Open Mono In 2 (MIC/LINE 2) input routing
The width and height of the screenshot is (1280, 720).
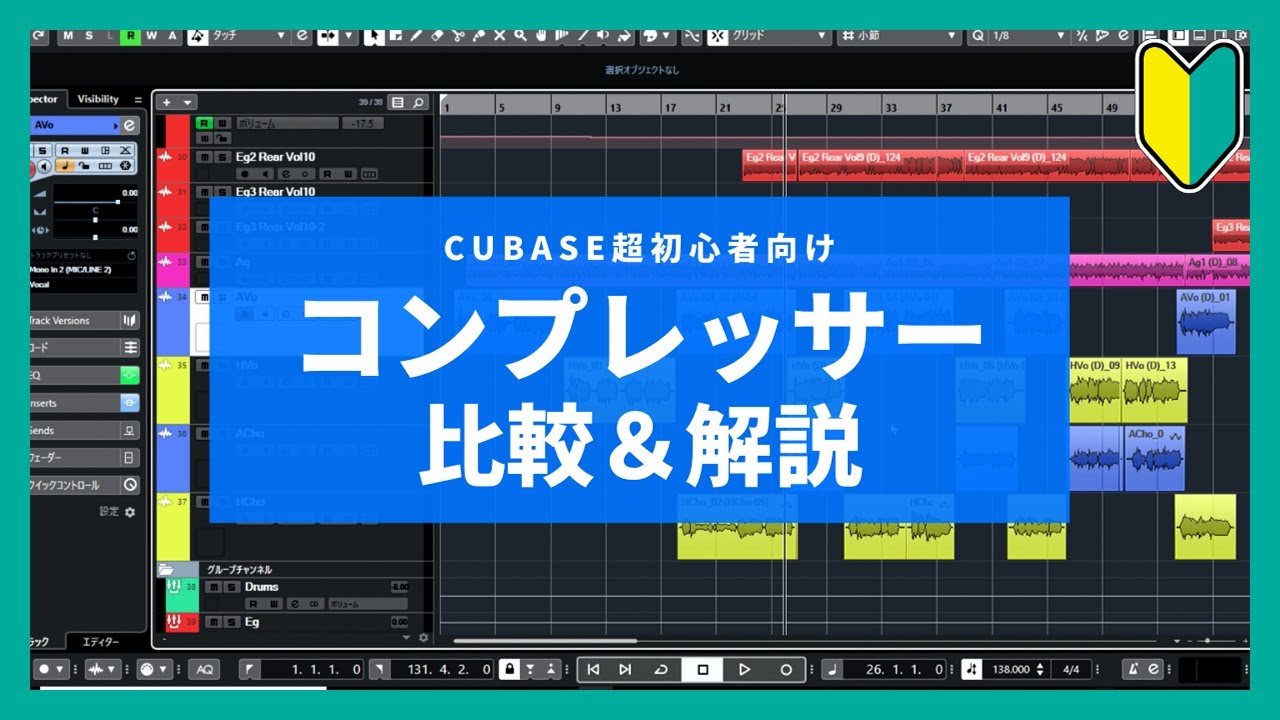point(84,270)
